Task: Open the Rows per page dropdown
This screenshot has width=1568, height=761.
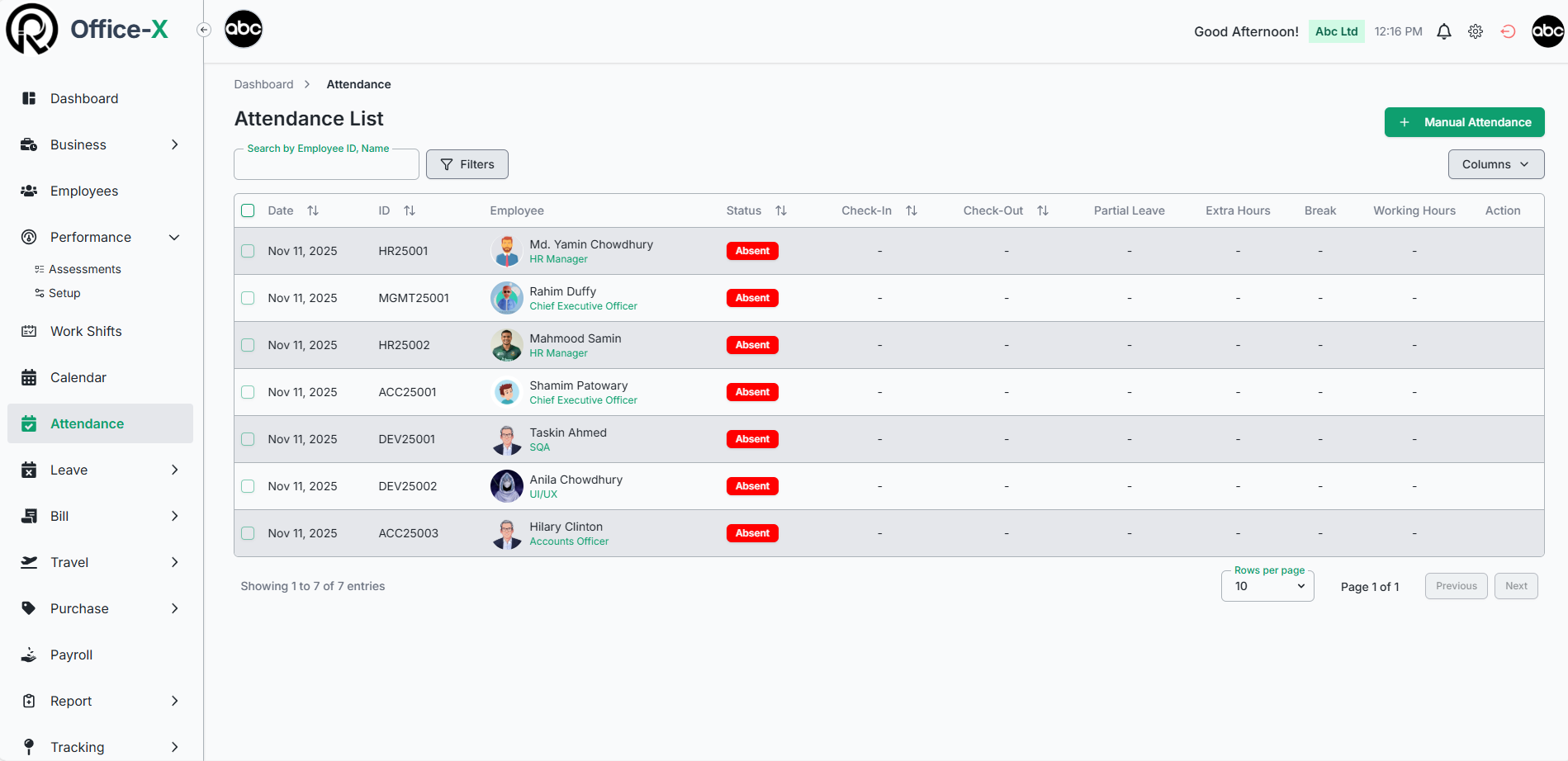Action: click(x=1267, y=586)
